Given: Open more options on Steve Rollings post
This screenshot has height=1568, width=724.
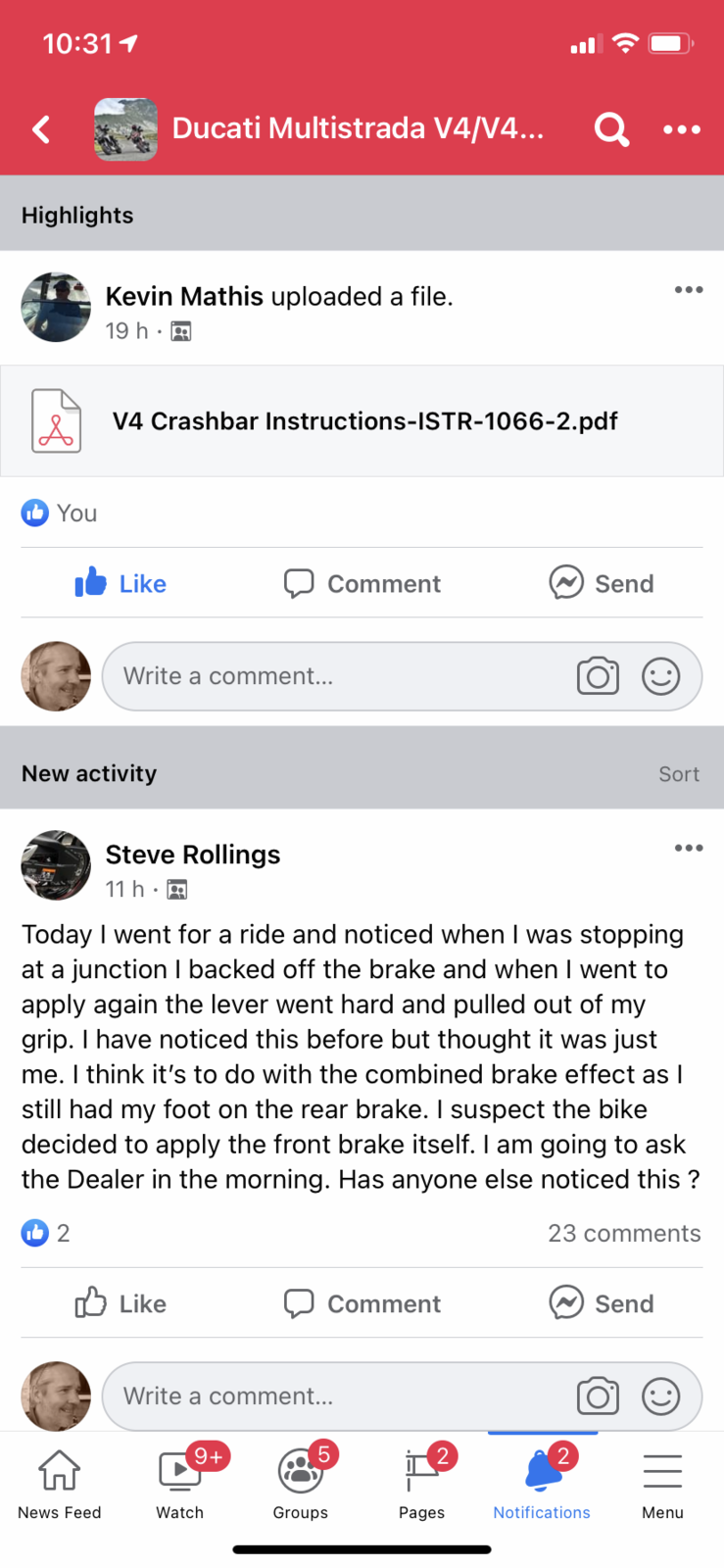Looking at the screenshot, I should click(x=689, y=849).
